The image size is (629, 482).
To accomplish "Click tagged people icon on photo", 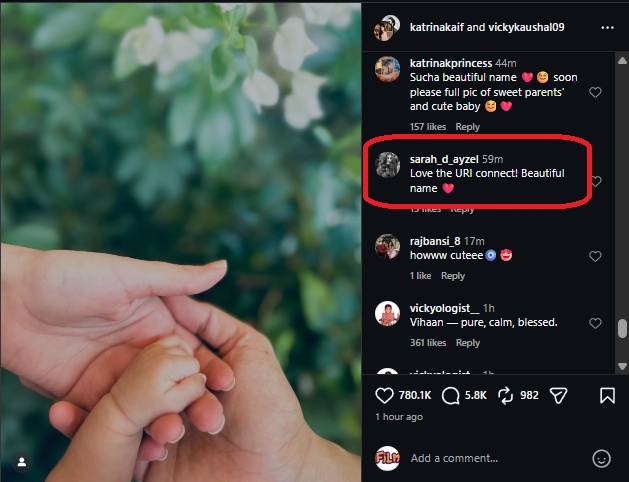I will 22,462.
